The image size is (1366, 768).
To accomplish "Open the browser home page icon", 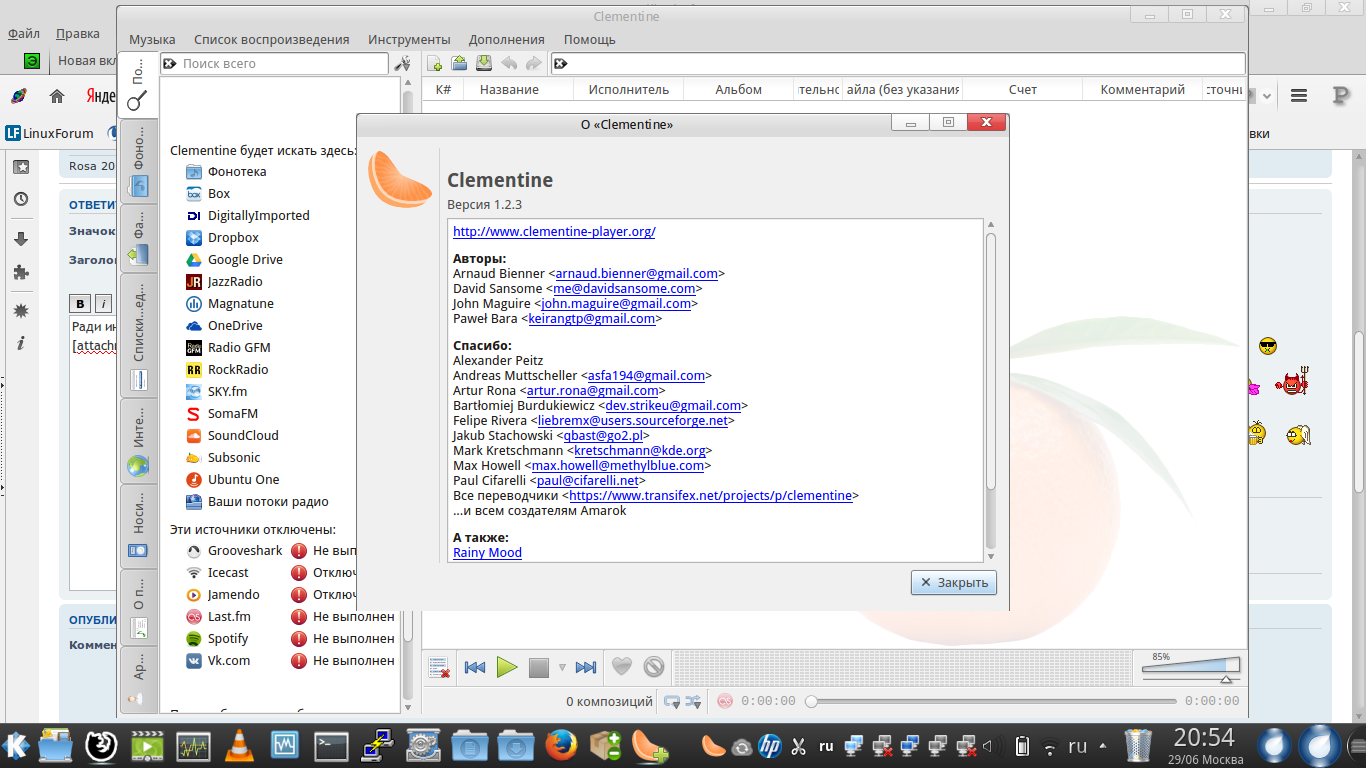I will pos(57,96).
